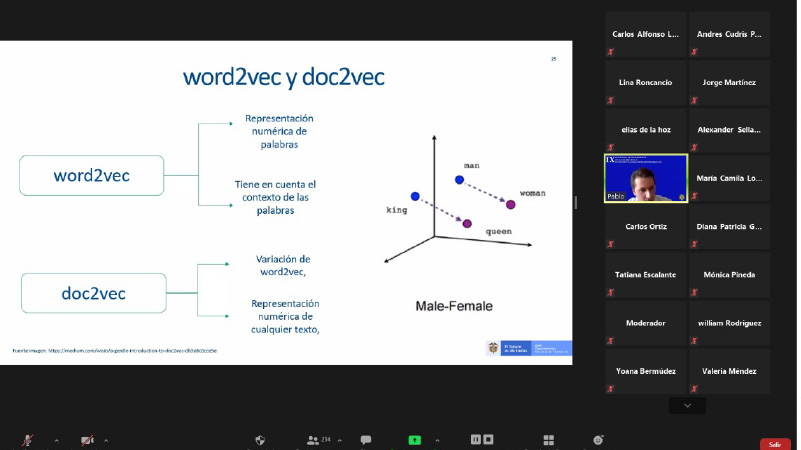Click the 'king' point label in the chart
Image resolution: width=801 pixels, height=450 pixels.
396,209
